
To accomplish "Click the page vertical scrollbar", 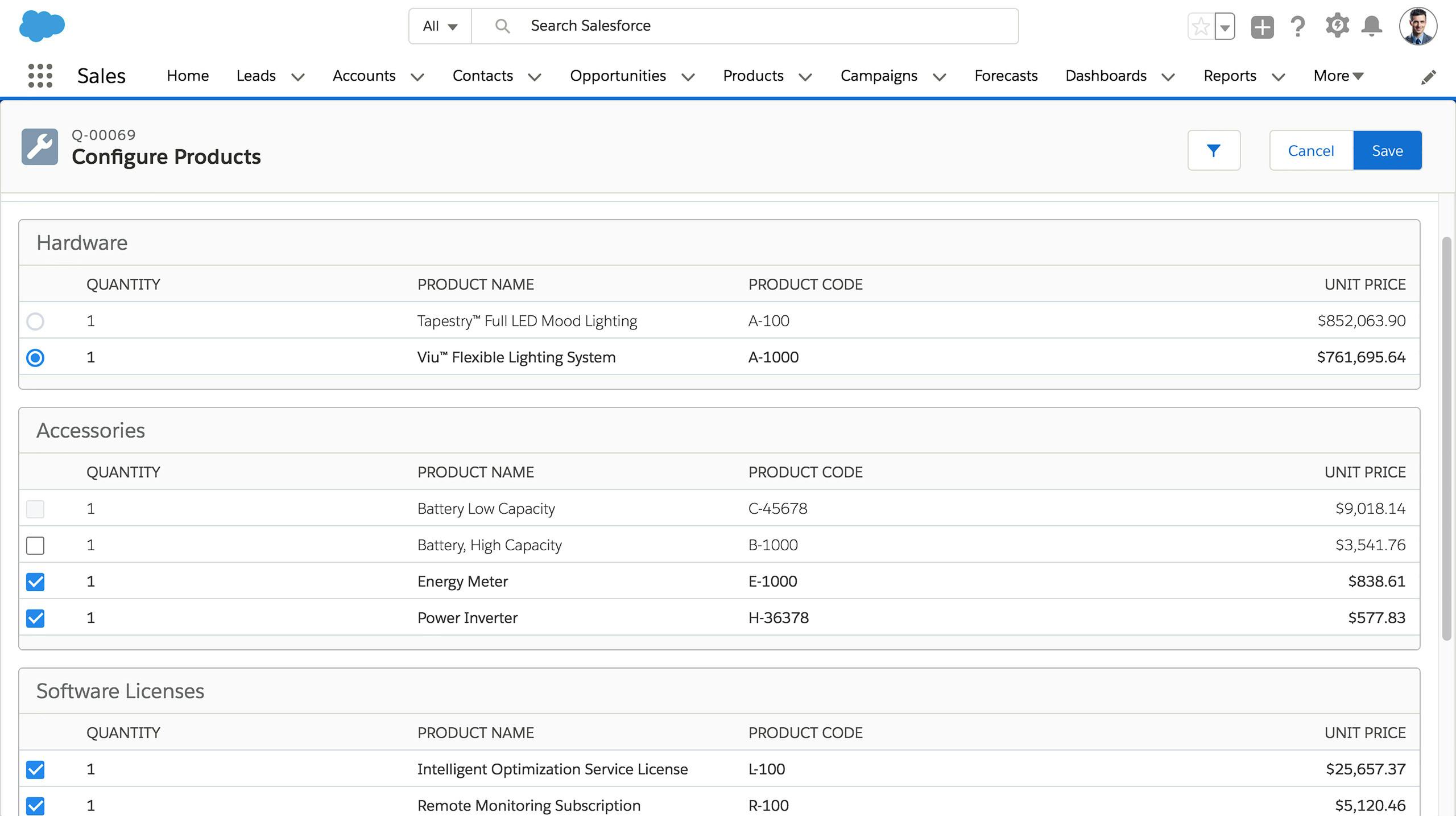I will pos(1446,438).
